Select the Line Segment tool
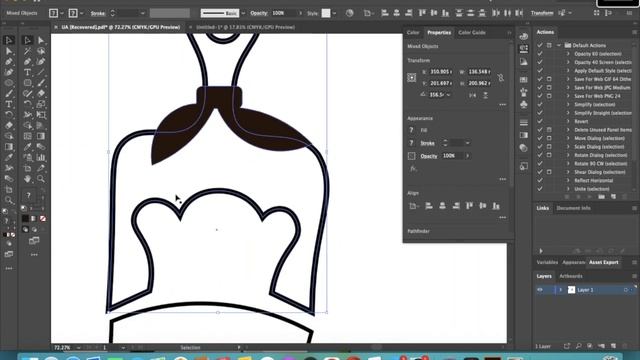Screen dimensions: 640x360 [x=41, y=72]
